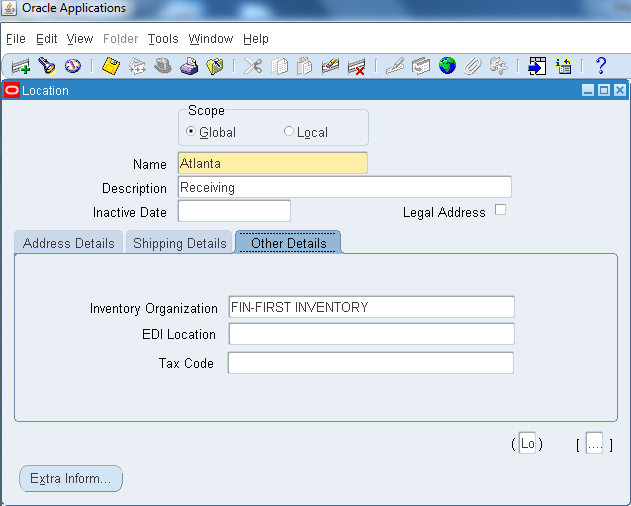Close the form via folder icon
The image size is (631, 506).
[214, 66]
